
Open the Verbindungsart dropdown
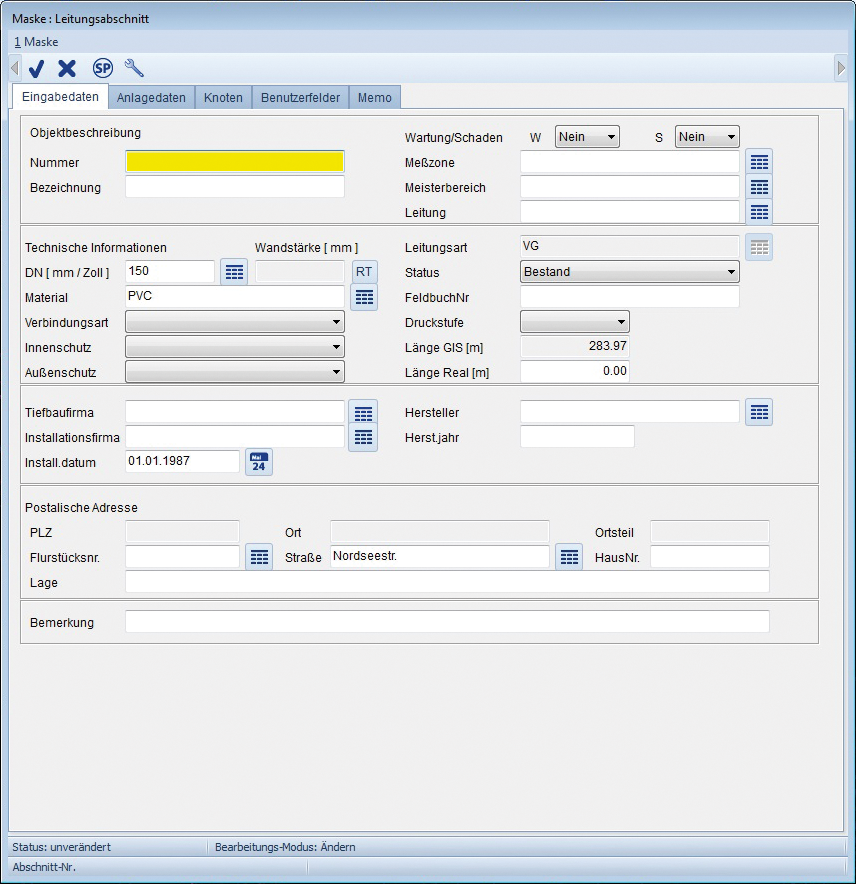pos(235,322)
